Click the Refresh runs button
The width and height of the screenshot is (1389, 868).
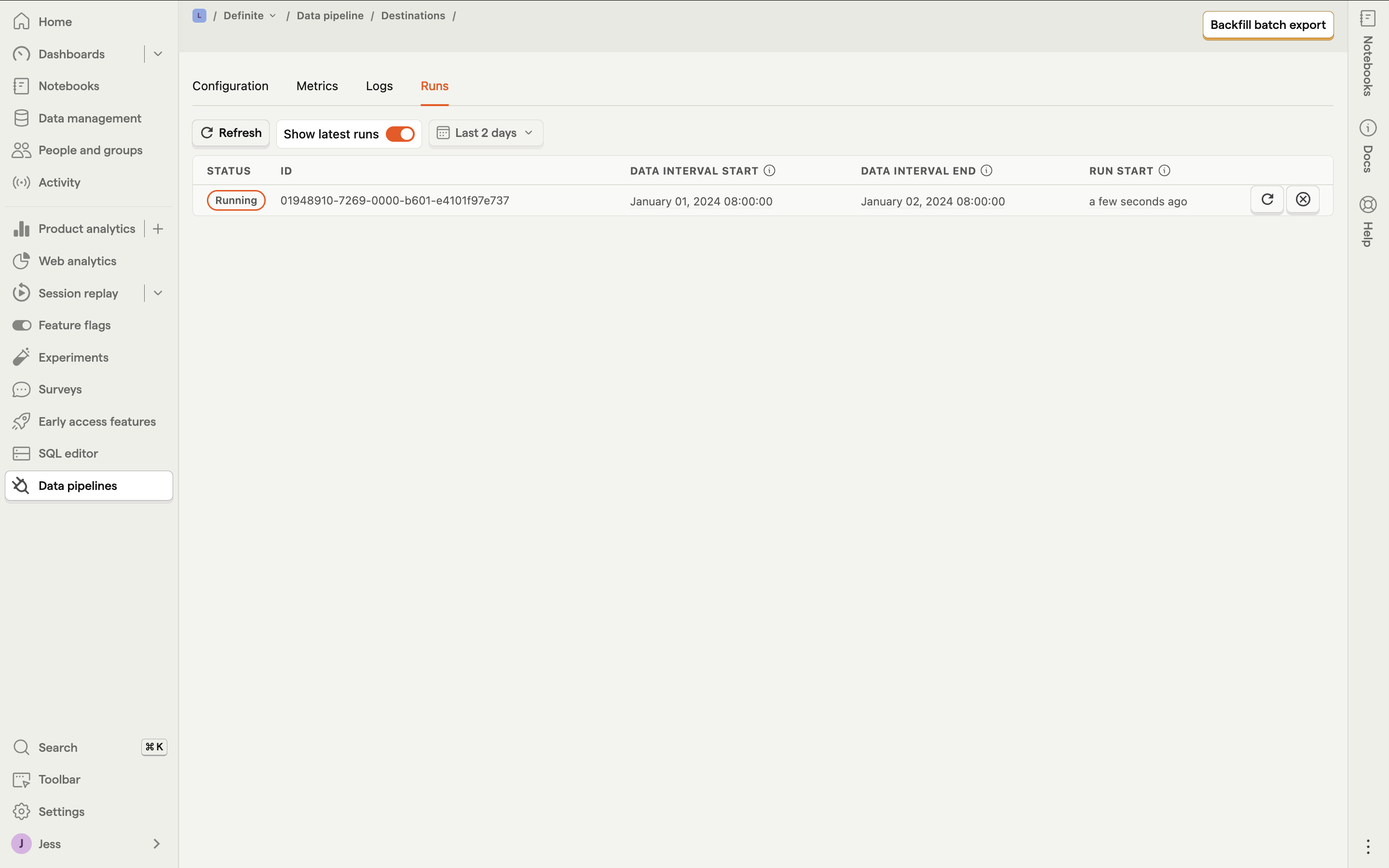click(x=231, y=133)
